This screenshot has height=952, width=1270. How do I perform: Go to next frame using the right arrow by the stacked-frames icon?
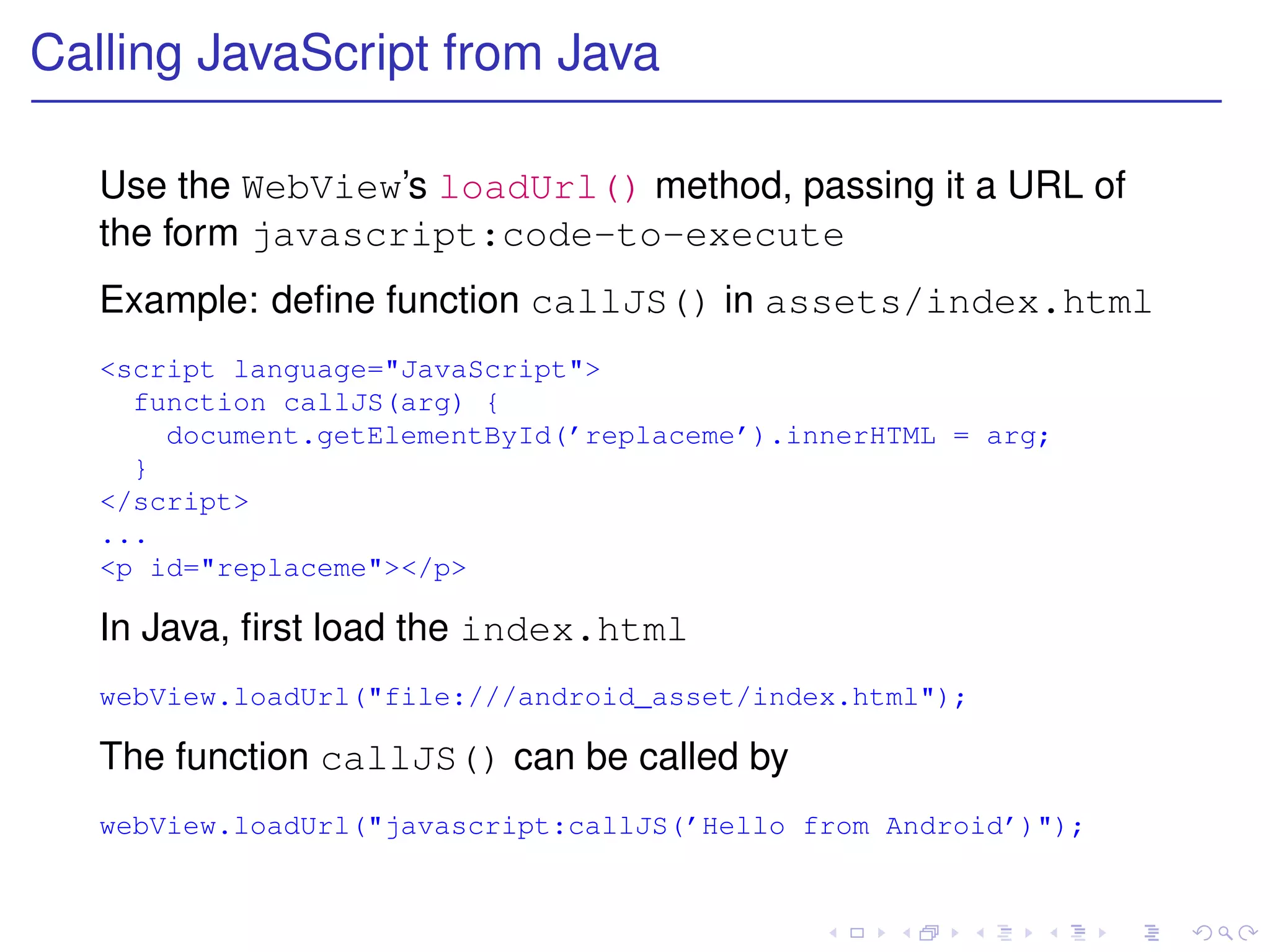tap(955, 933)
